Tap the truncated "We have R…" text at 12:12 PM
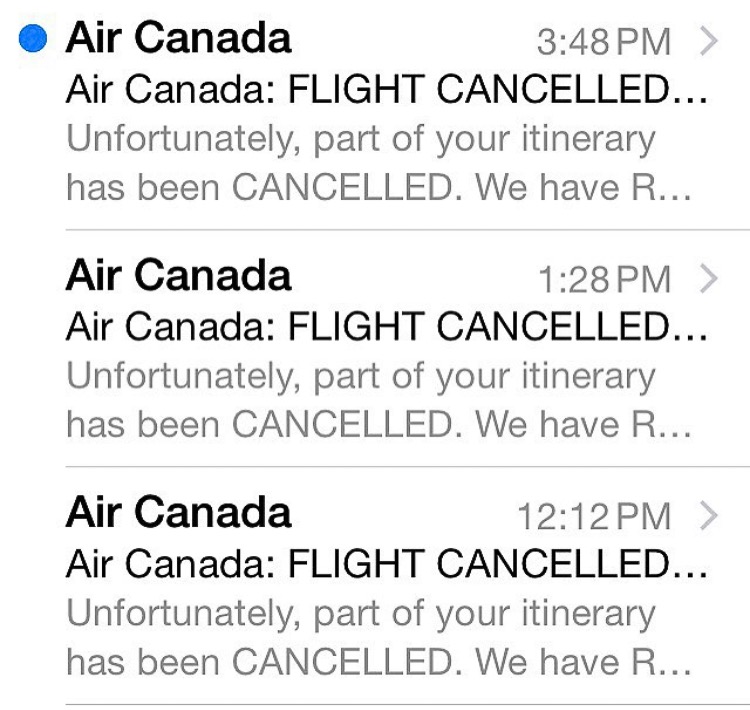The width and height of the screenshot is (750, 710). pos(583,661)
